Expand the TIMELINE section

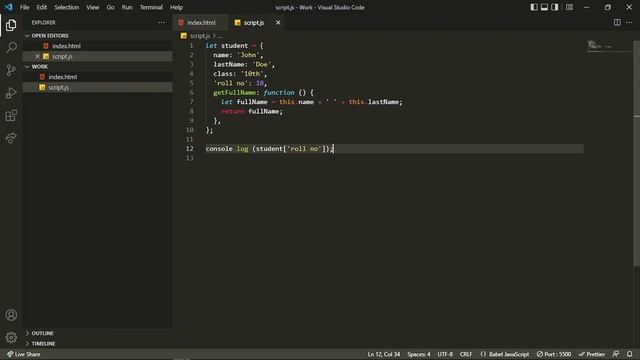click(x=98, y=344)
